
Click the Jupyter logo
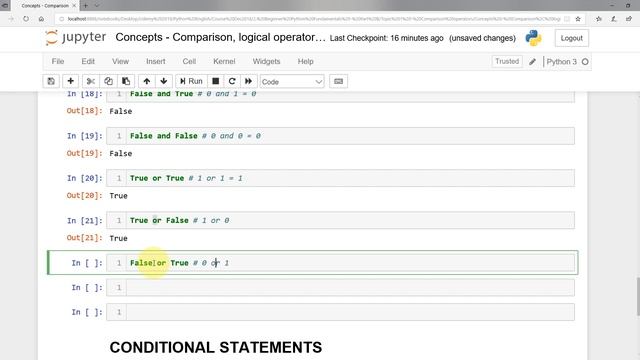[x=76, y=38]
